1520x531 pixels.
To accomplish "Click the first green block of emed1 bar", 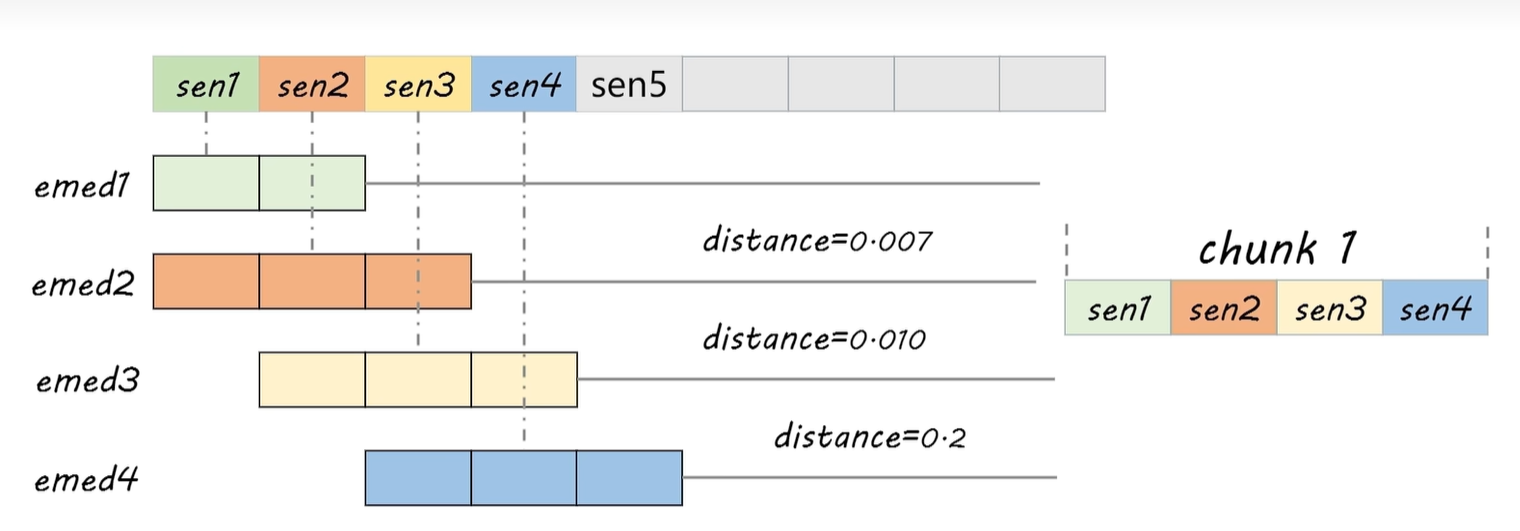I will click(x=206, y=183).
